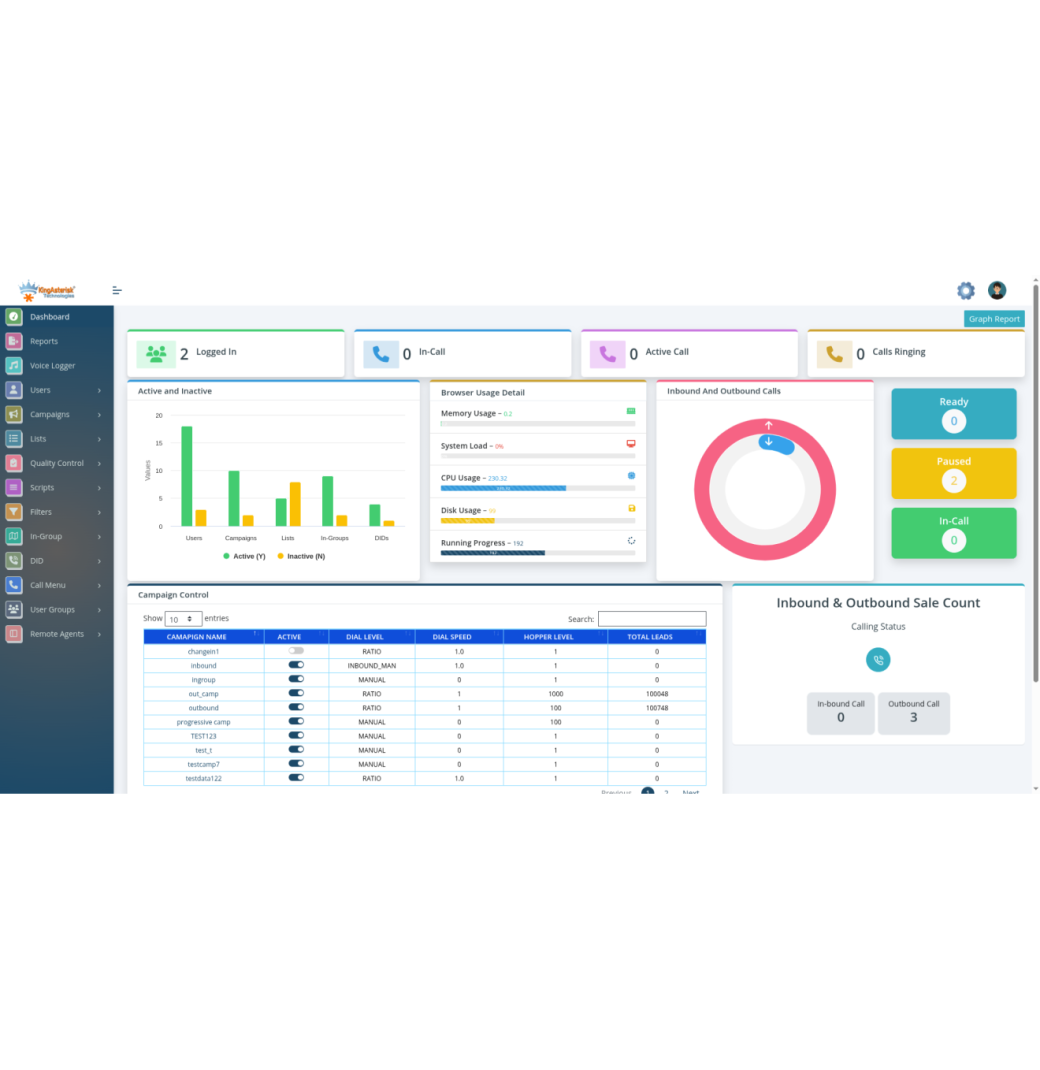The image size is (1040, 1070).
Task: Click the Call Menu phone icon
Action: tap(14, 585)
